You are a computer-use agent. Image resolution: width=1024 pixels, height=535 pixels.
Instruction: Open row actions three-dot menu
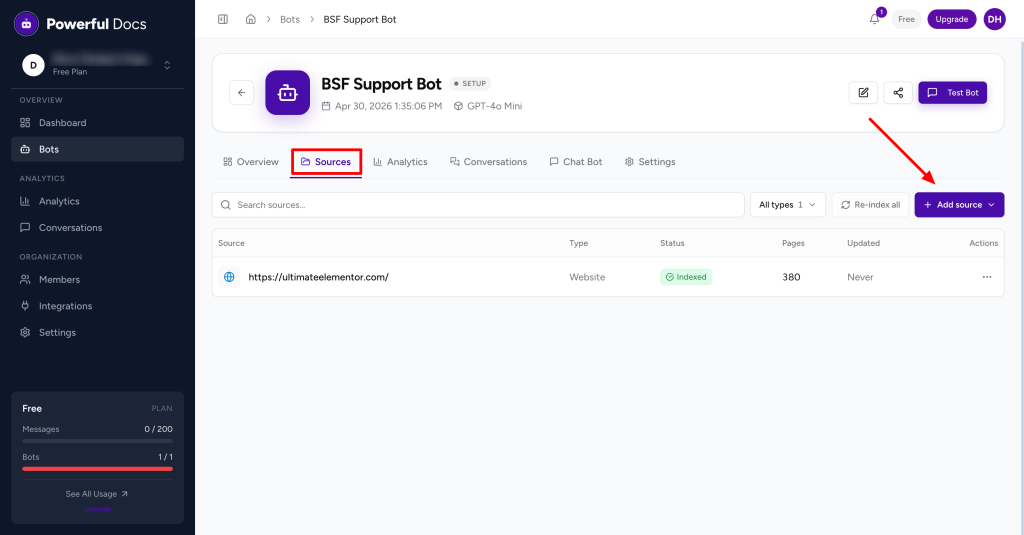987,277
